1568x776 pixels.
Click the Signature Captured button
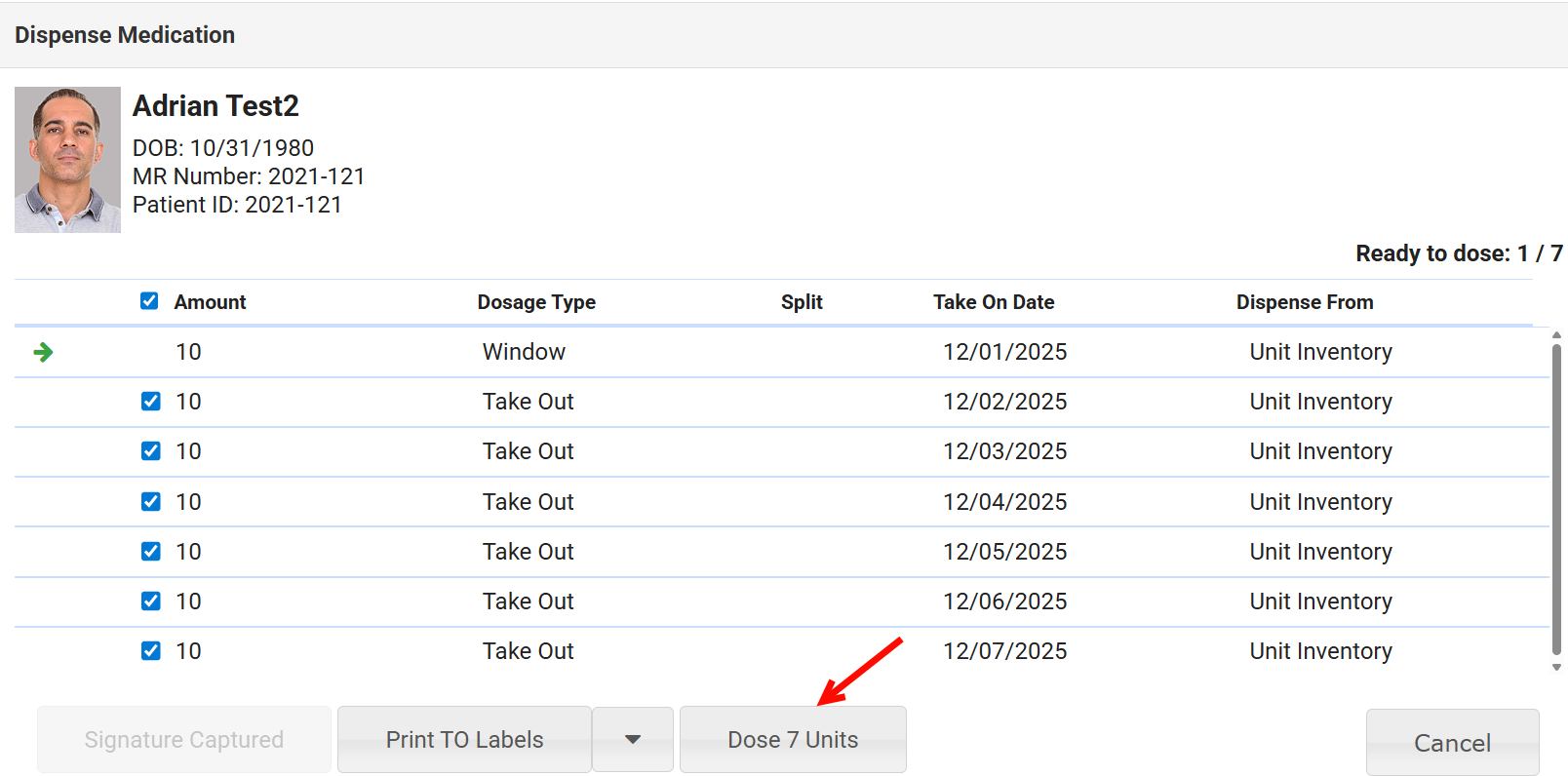pos(184,740)
